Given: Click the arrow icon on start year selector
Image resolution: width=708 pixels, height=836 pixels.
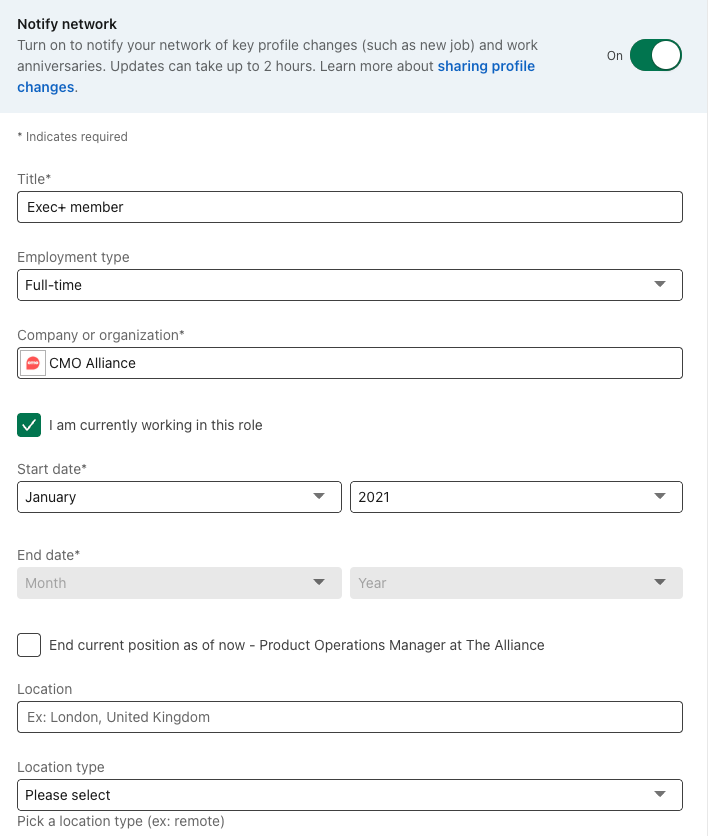Looking at the screenshot, I should (x=660, y=497).
